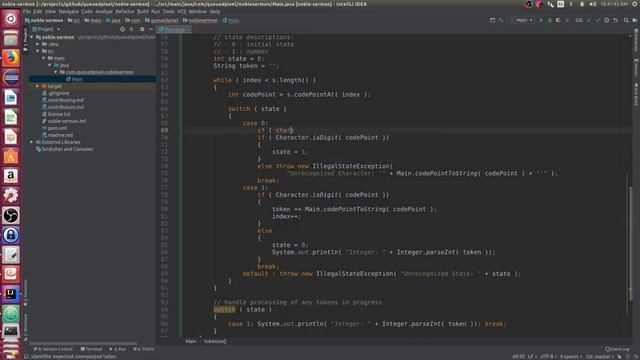The height and width of the screenshot is (360, 640).
Task: Open the VCS menu
Action: tap(182, 12)
